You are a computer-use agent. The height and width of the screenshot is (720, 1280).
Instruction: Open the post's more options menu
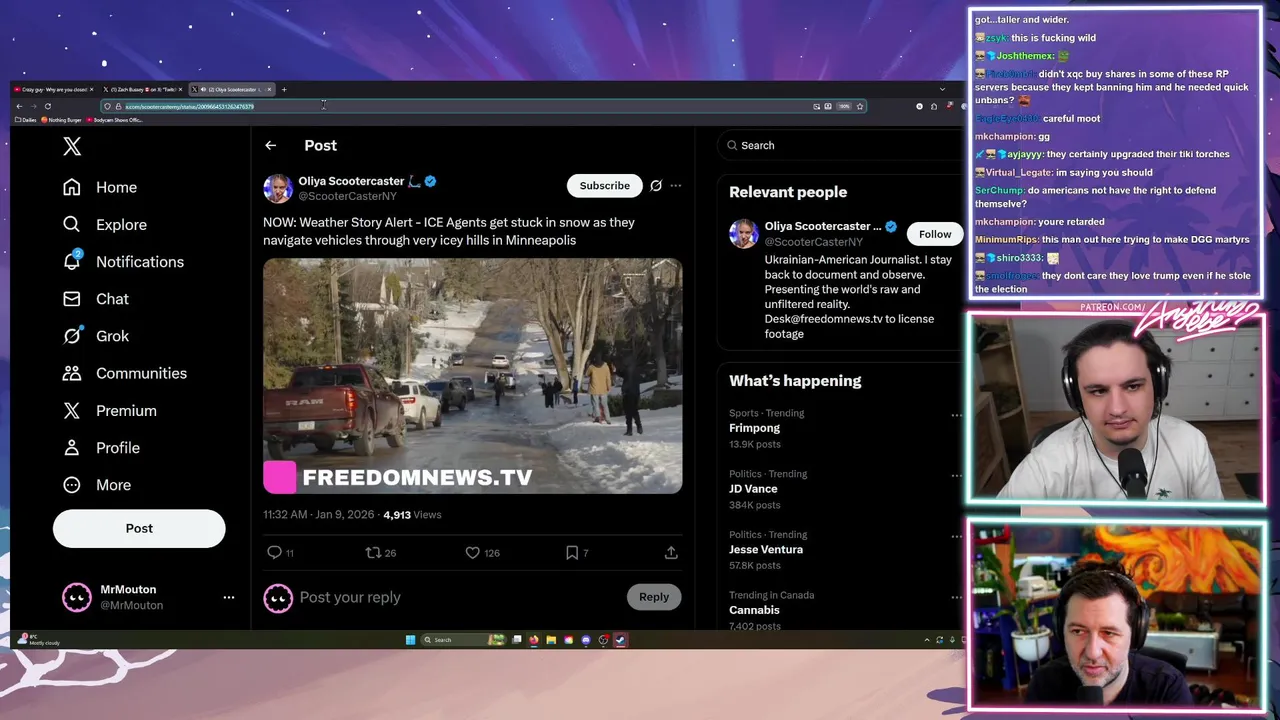point(676,185)
